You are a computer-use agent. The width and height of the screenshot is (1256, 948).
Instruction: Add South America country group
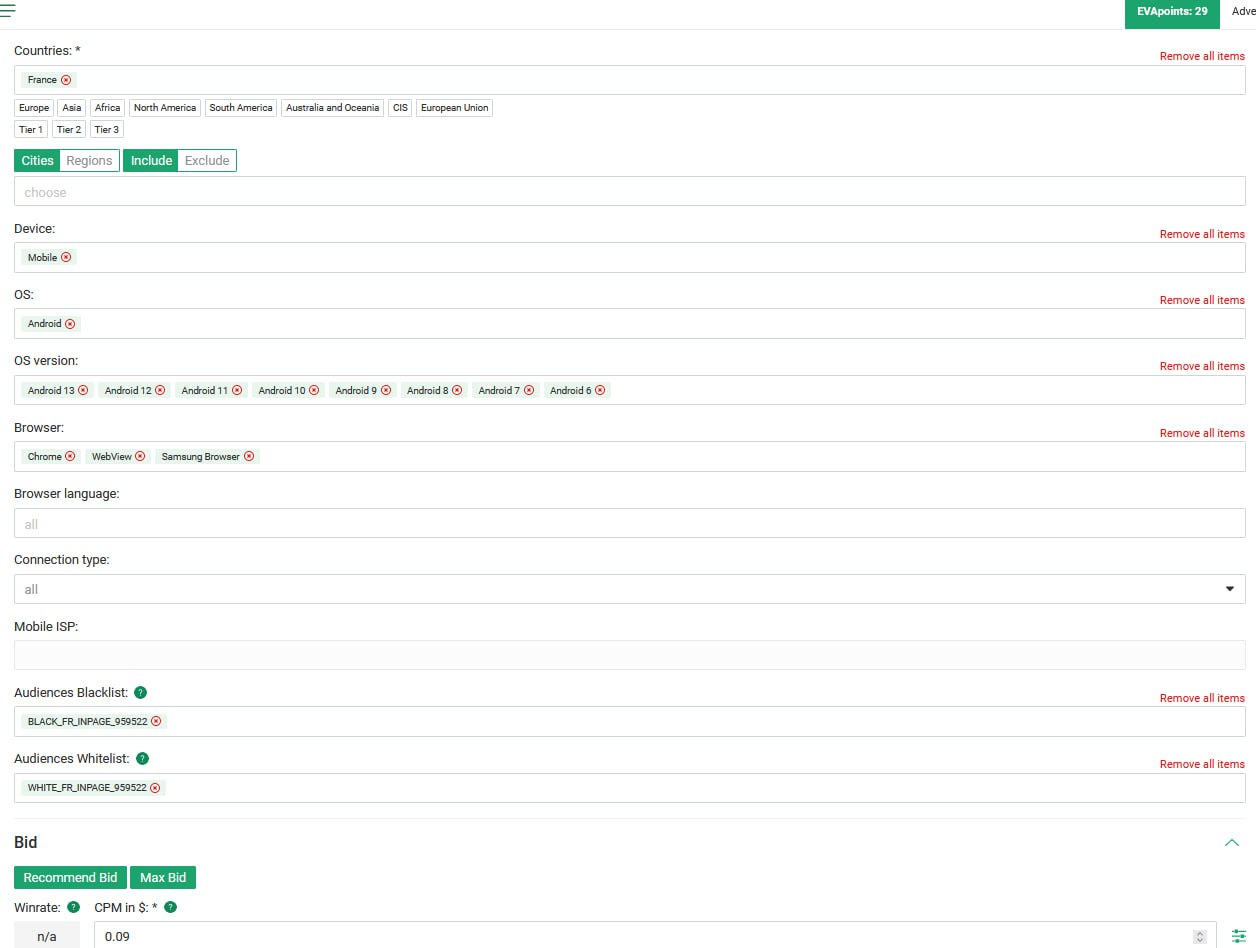[241, 108]
